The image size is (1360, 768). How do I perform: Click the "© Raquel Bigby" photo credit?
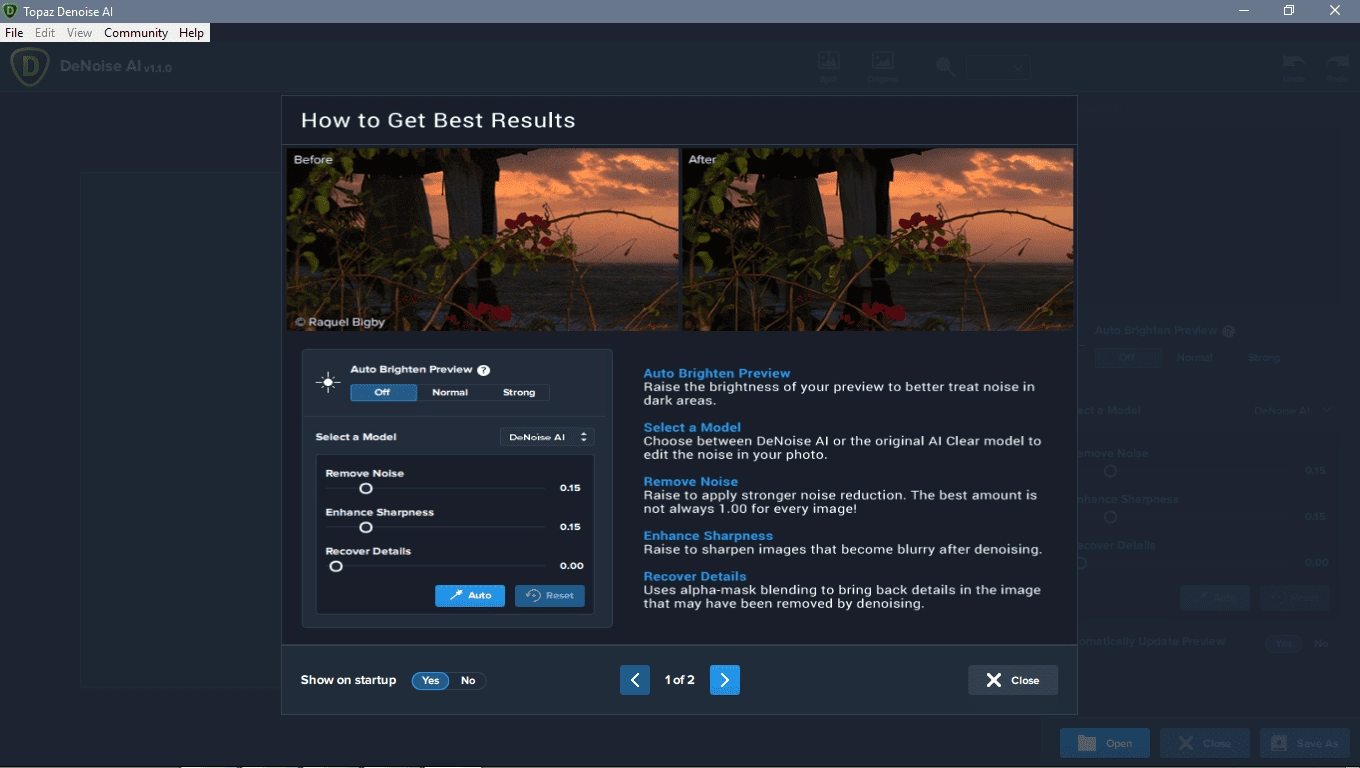point(340,322)
